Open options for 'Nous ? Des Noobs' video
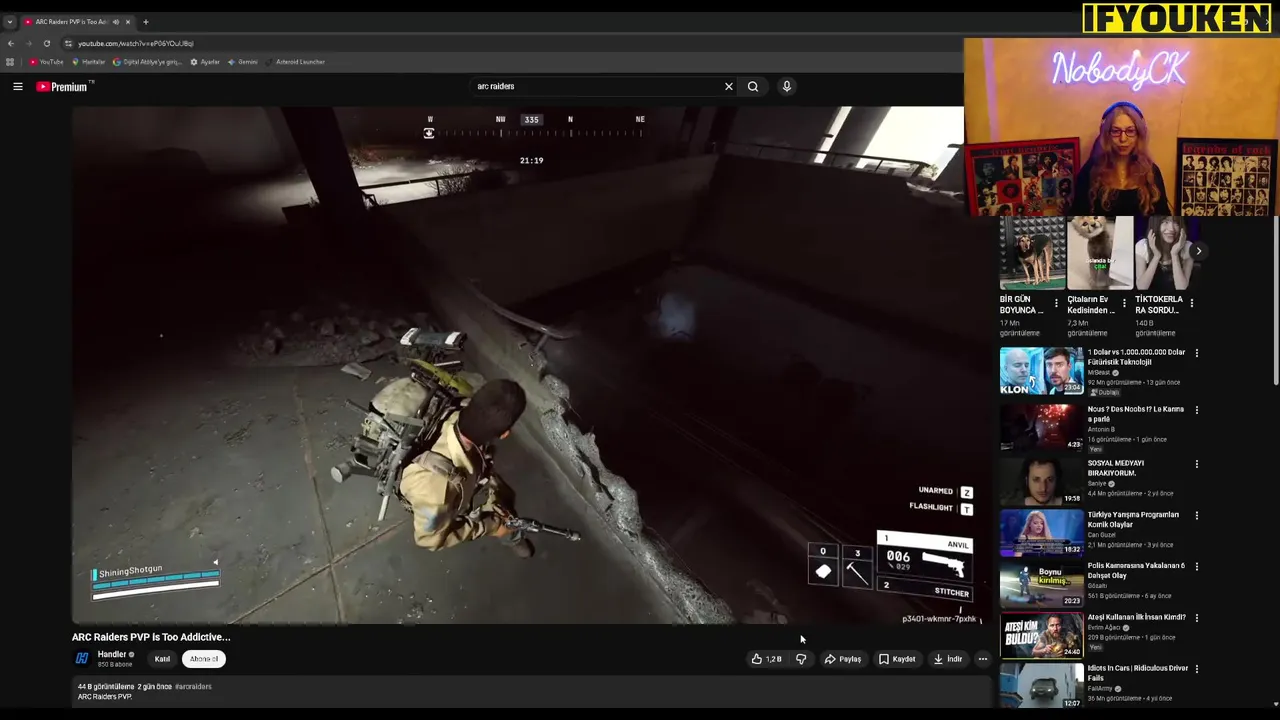Viewport: 1280px width, 720px height. click(1196, 410)
